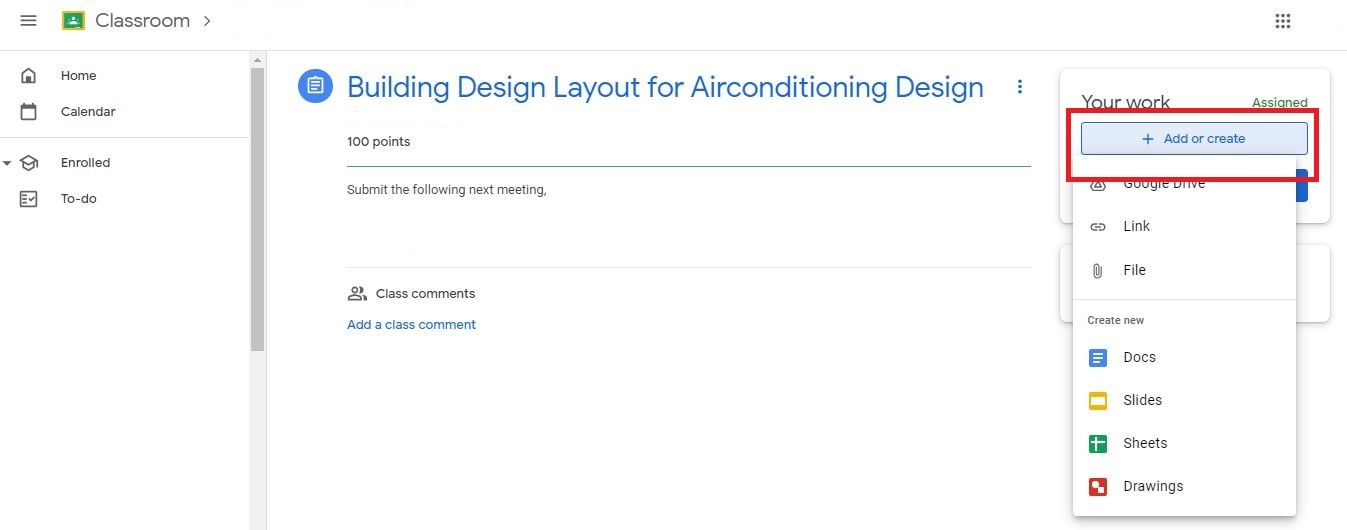The image size is (1347, 530).
Task: Collapse the Enrolled classes section
Action: [8, 163]
